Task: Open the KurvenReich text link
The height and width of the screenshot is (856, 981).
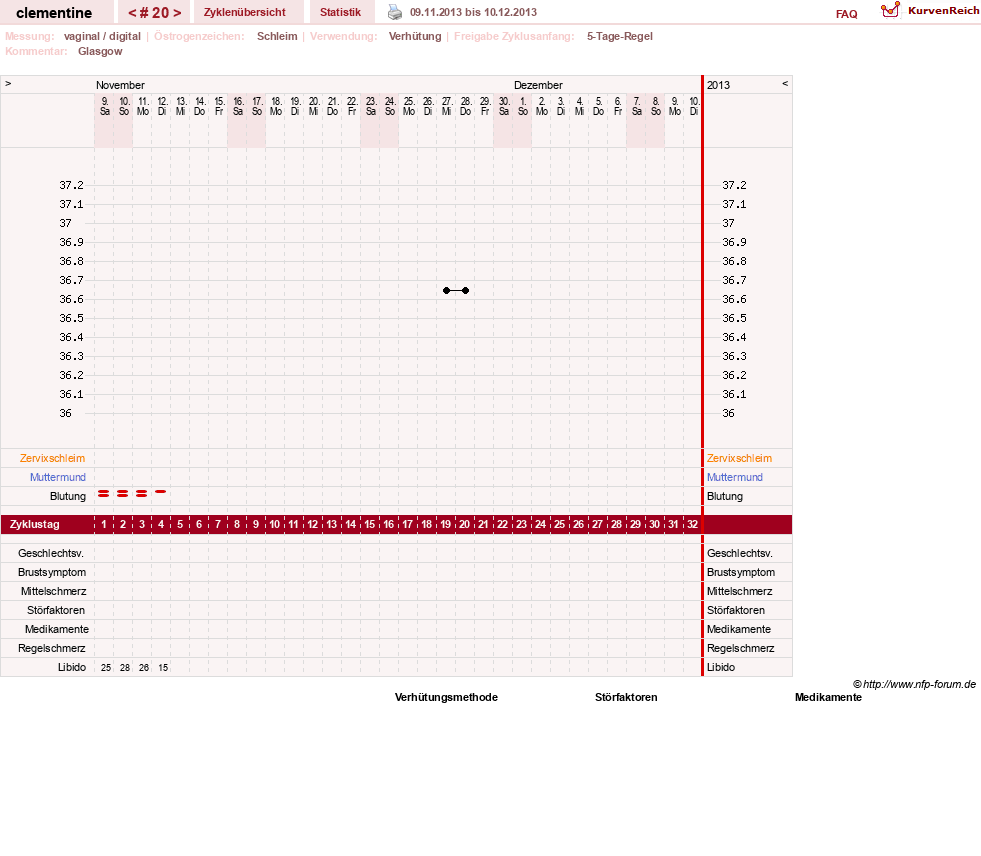Action: pos(943,11)
